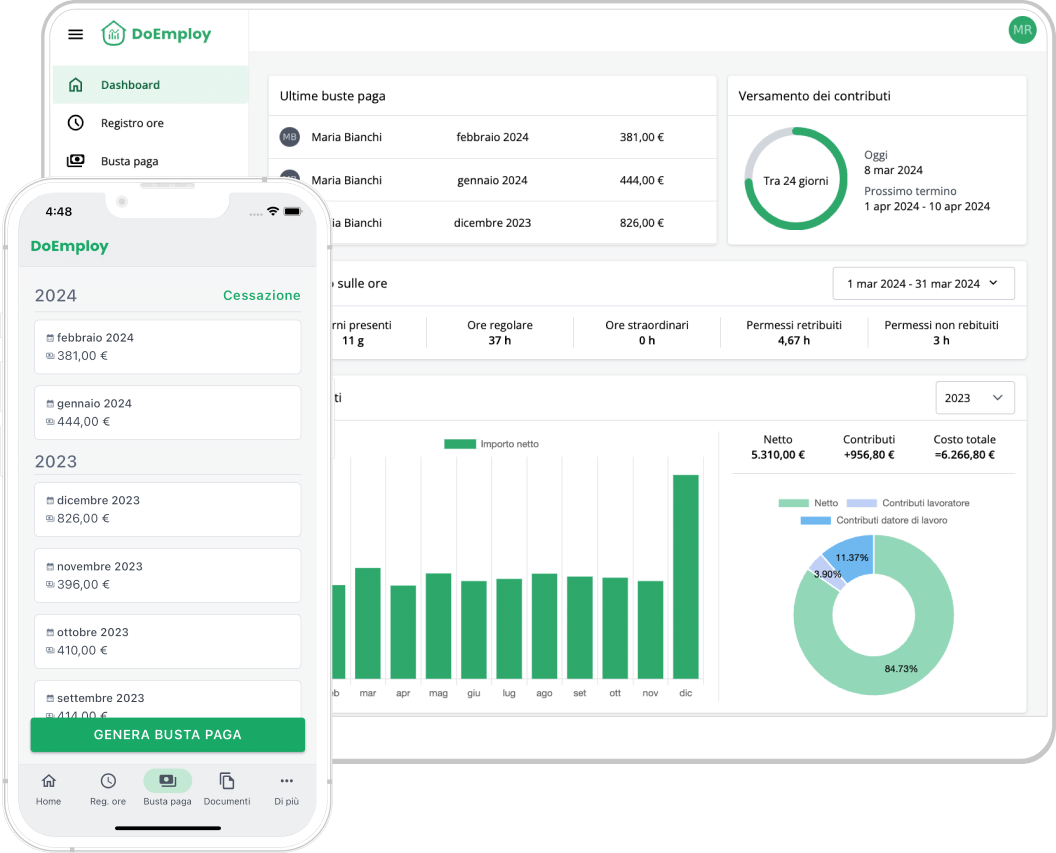This screenshot has height=853, width=1056.
Task: Toggle Contributi datore di lavoro legend
Action: point(874,520)
